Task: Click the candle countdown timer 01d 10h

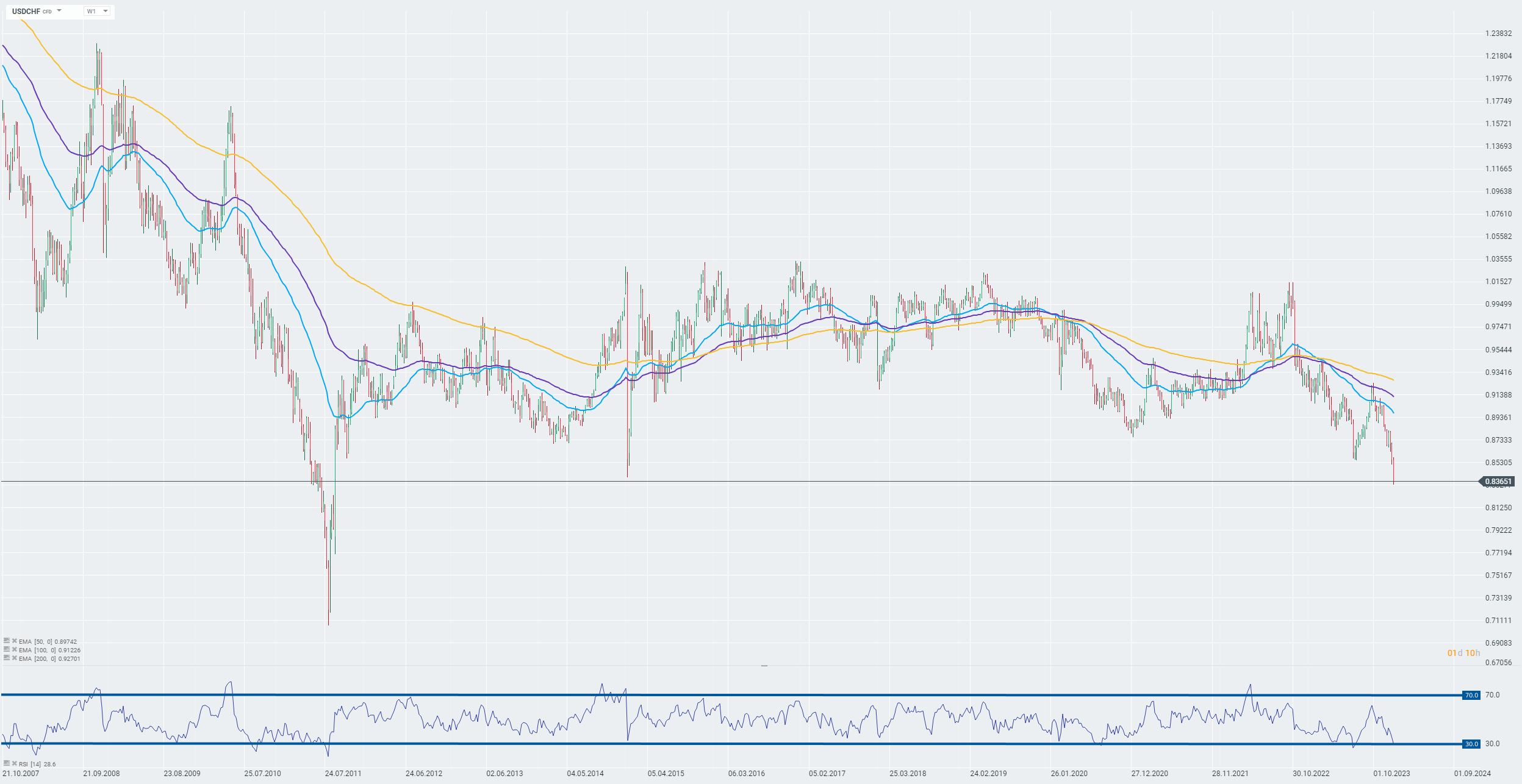Action: [1463, 653]
